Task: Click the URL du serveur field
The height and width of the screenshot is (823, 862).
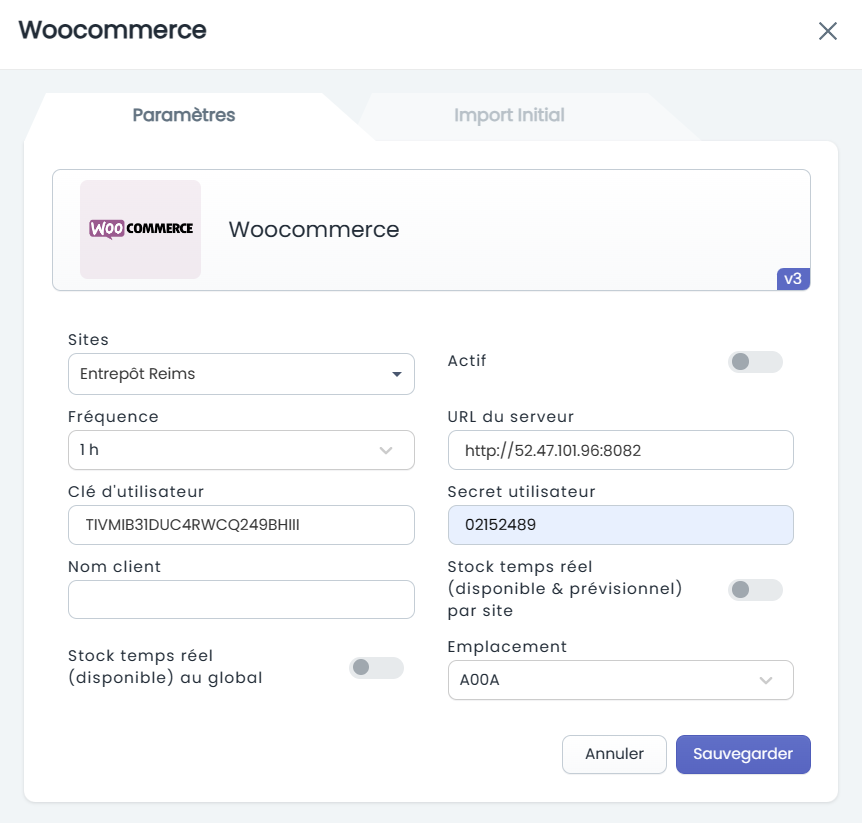Action: [621, 450]
